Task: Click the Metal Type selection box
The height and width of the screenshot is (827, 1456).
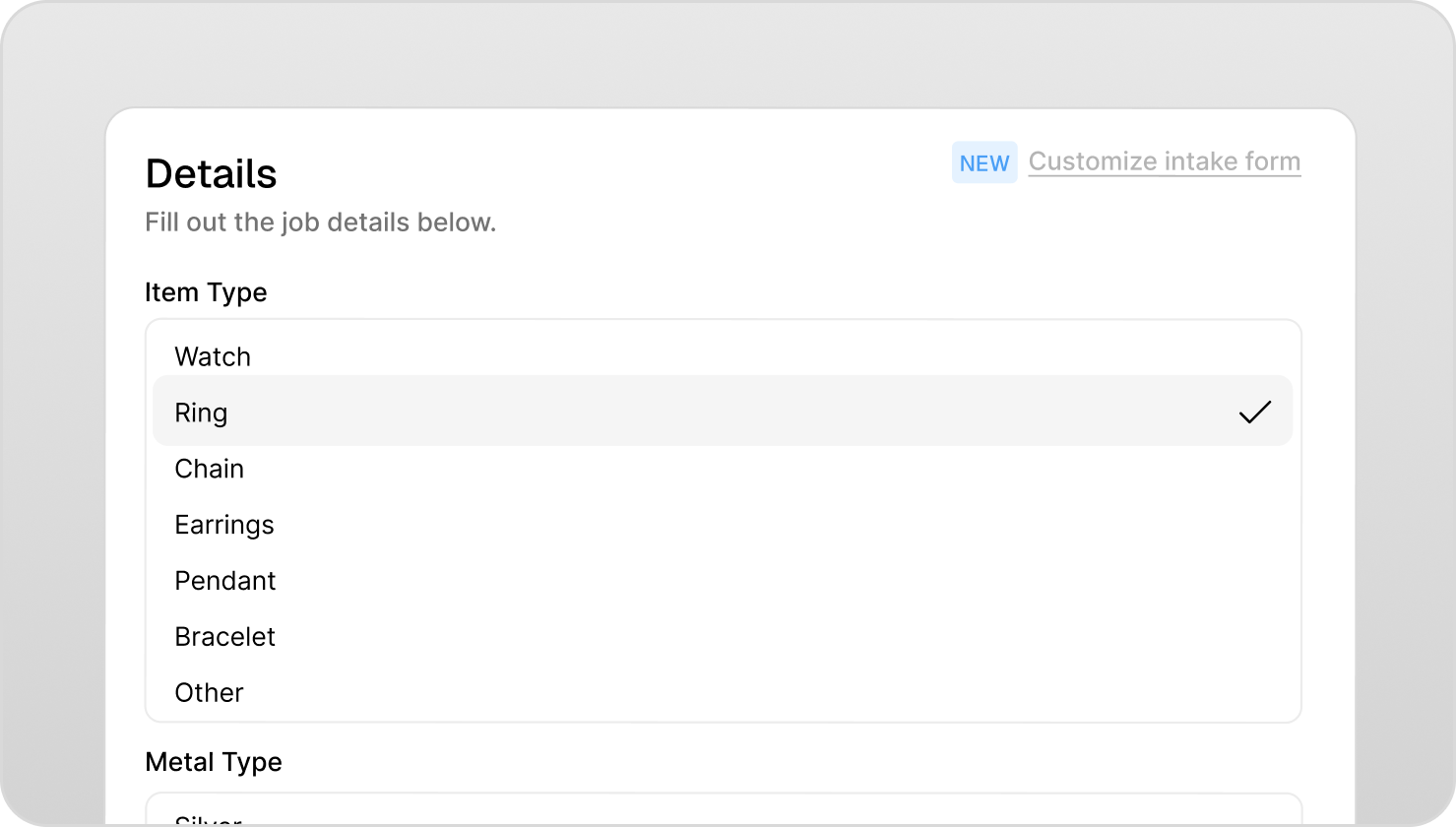Action: coord(724,812)
